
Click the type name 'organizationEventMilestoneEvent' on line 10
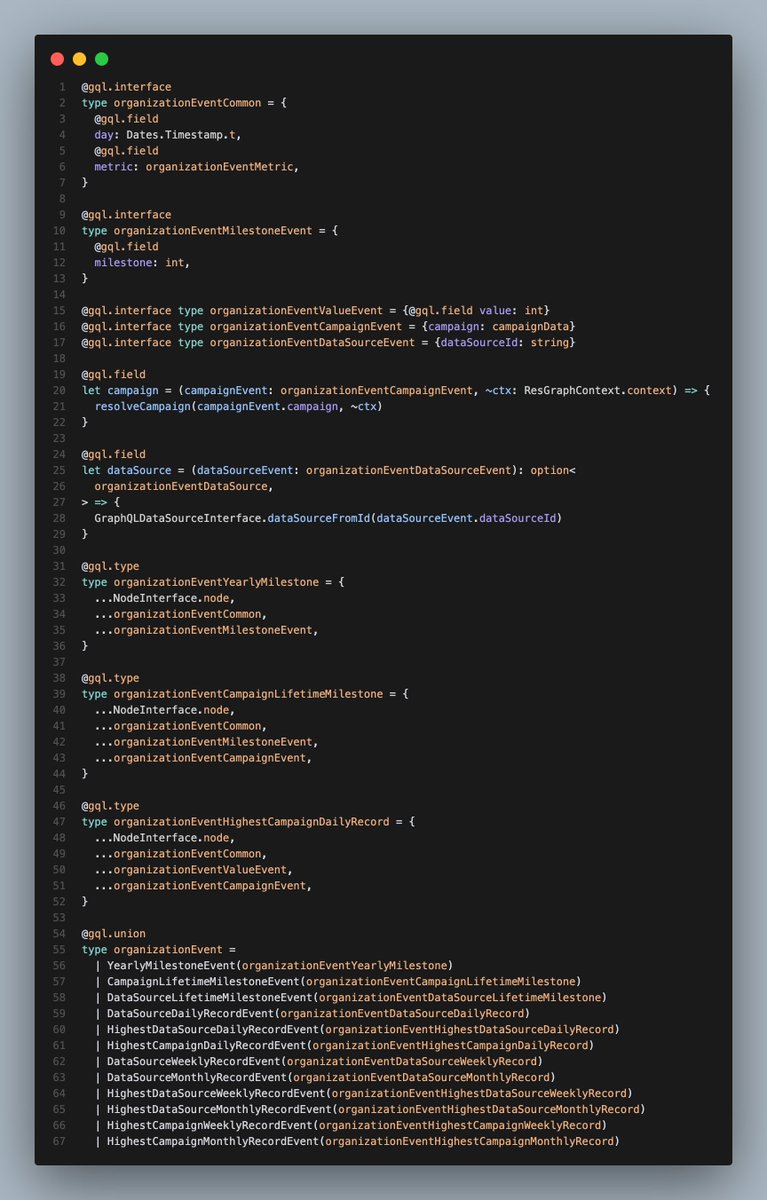coord(214,231)
